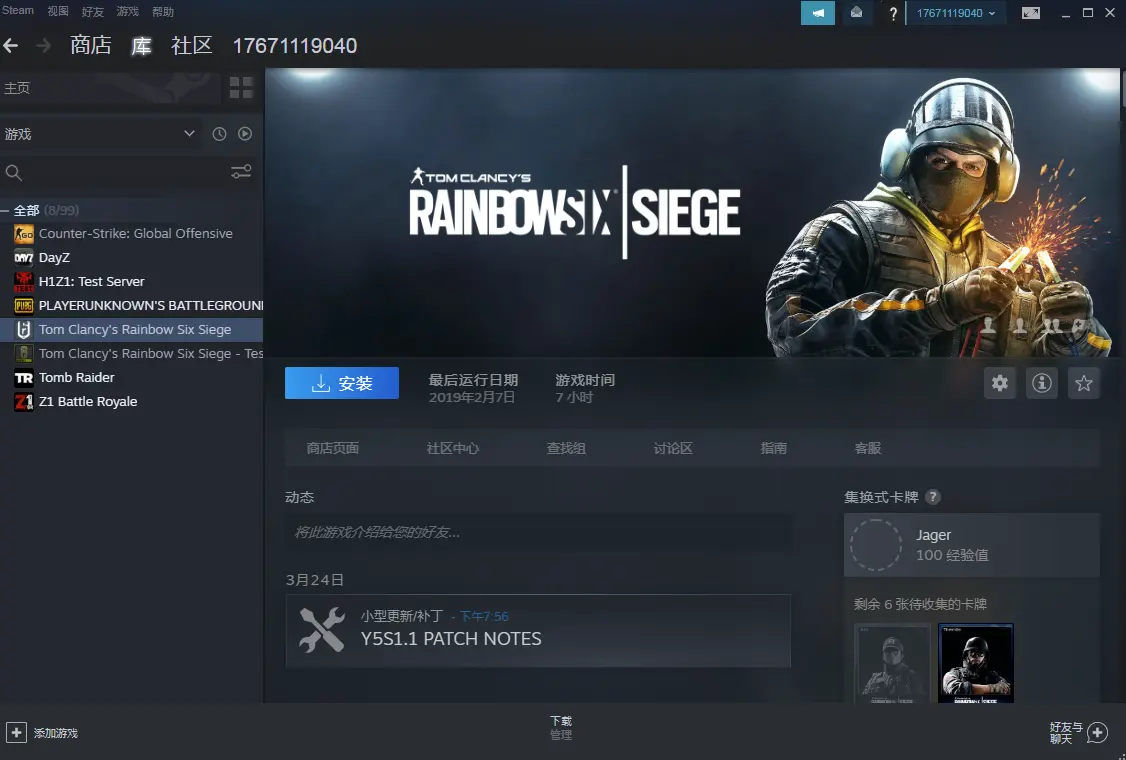
Task: Click the greyed-out trading card thumbnail
Action: pyautogui.click(x=893, y=663)
